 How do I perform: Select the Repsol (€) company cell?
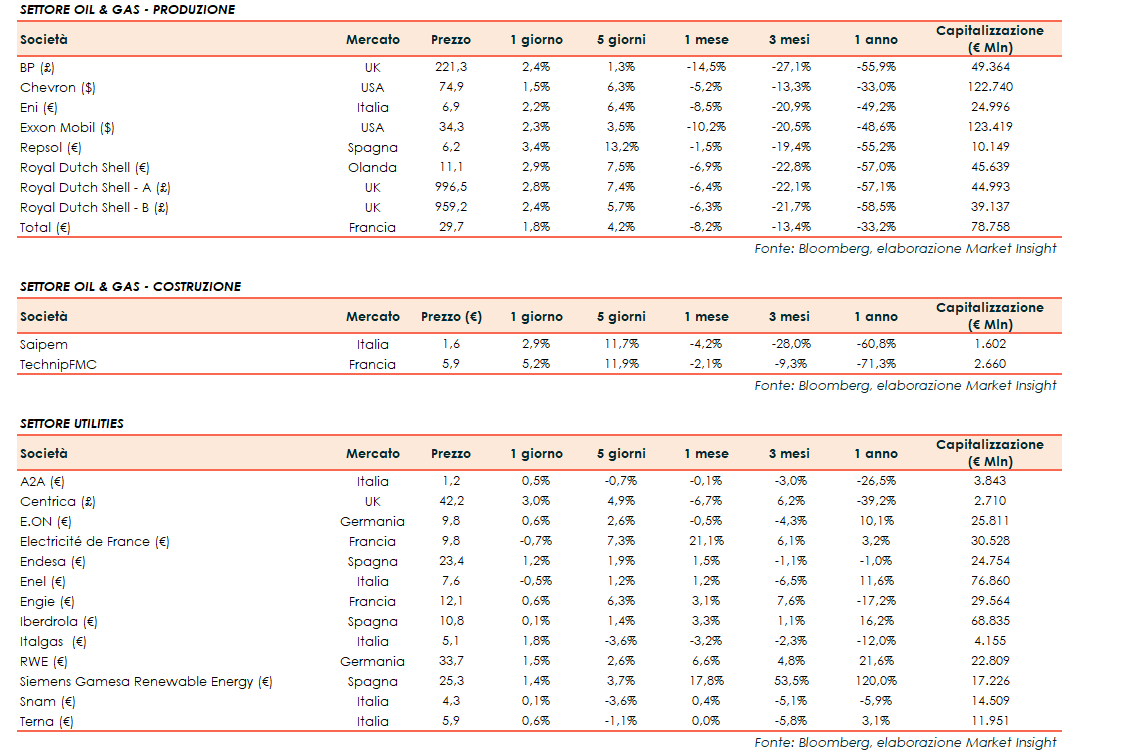pyautogui.click(x=50, y=147)
